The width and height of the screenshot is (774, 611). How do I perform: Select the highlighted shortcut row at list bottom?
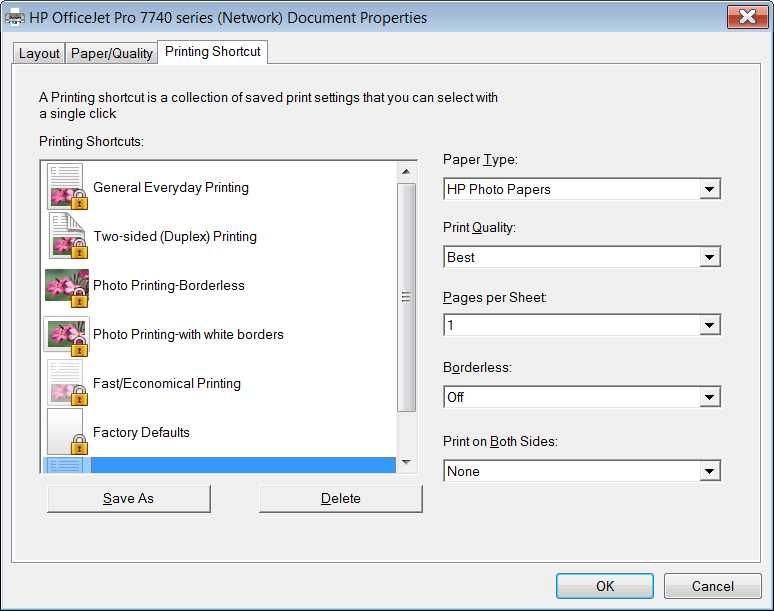point(219,465)
